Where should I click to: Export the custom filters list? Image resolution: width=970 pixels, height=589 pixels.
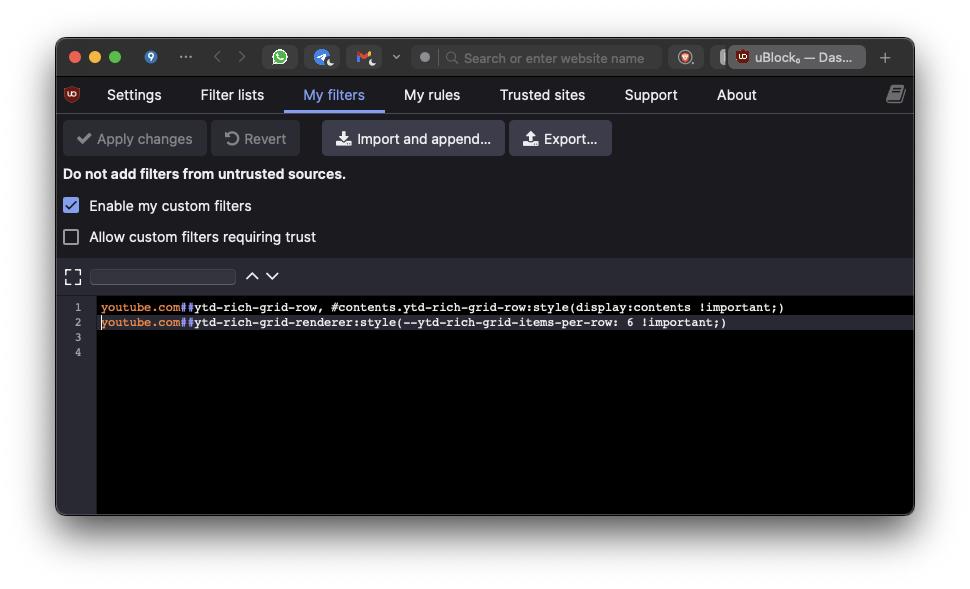point(560,138)
